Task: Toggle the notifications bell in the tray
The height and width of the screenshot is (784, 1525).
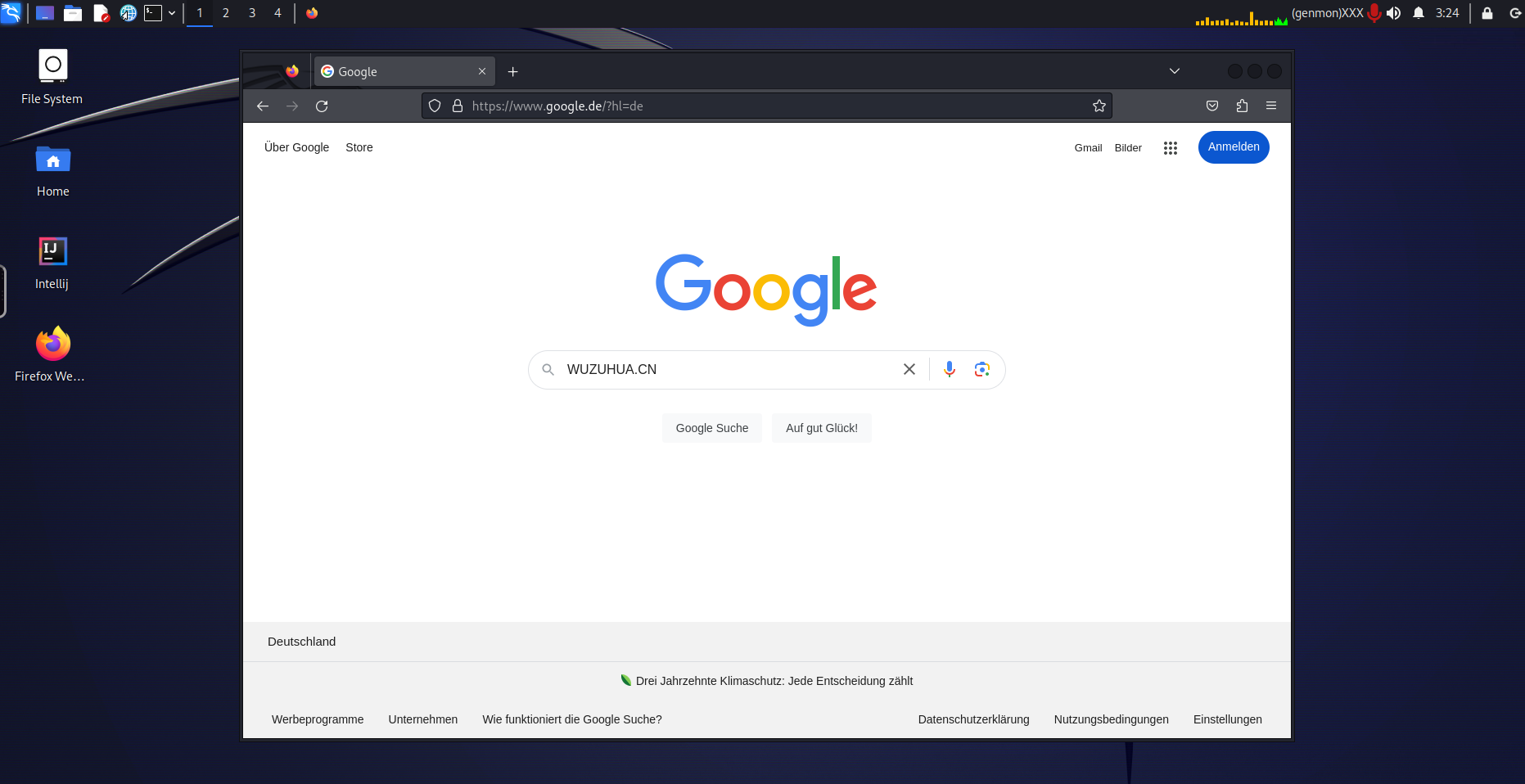Action: click(x=1418, y=13)
